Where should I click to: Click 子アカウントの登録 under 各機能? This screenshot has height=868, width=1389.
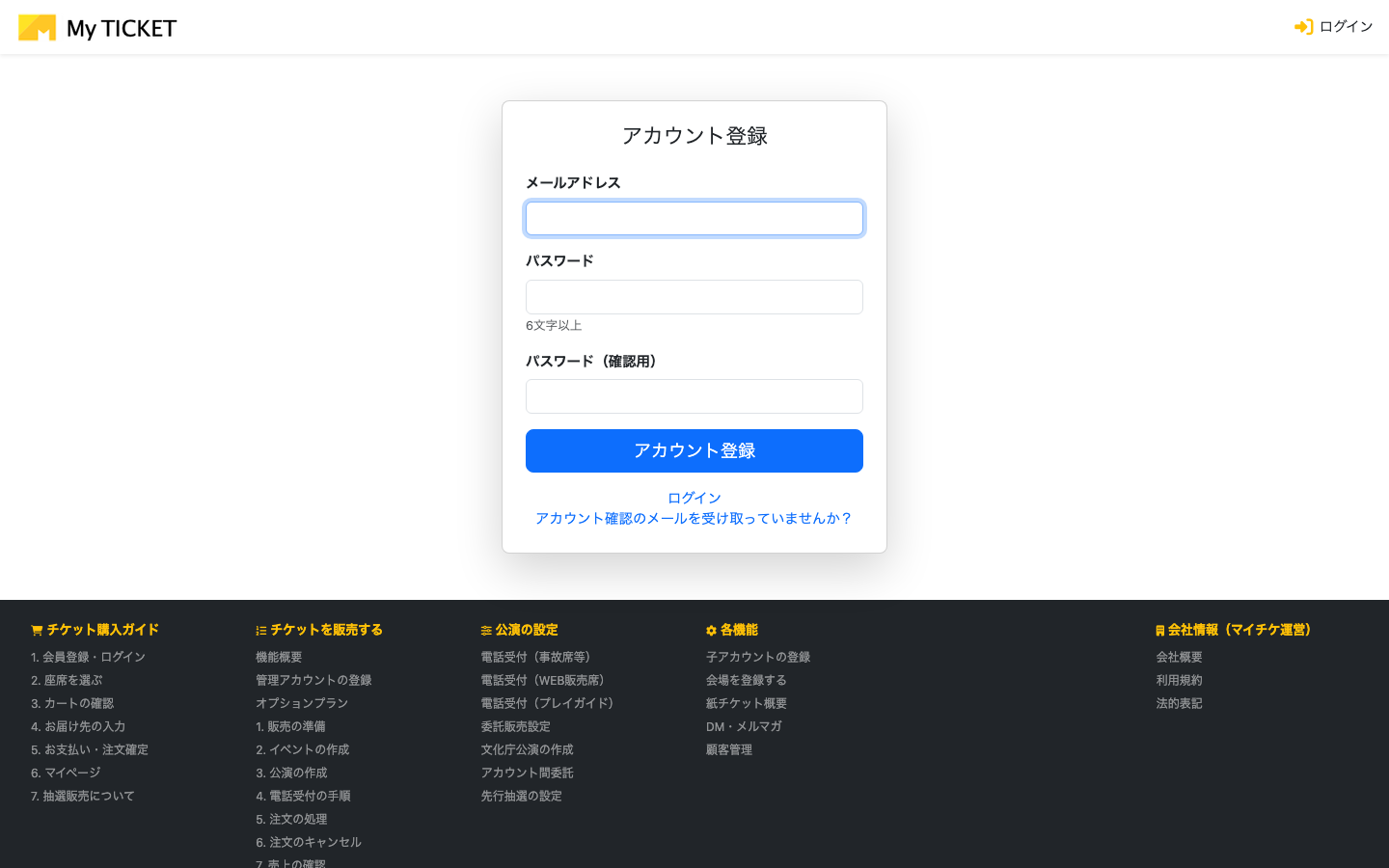[x=759, y=657]
